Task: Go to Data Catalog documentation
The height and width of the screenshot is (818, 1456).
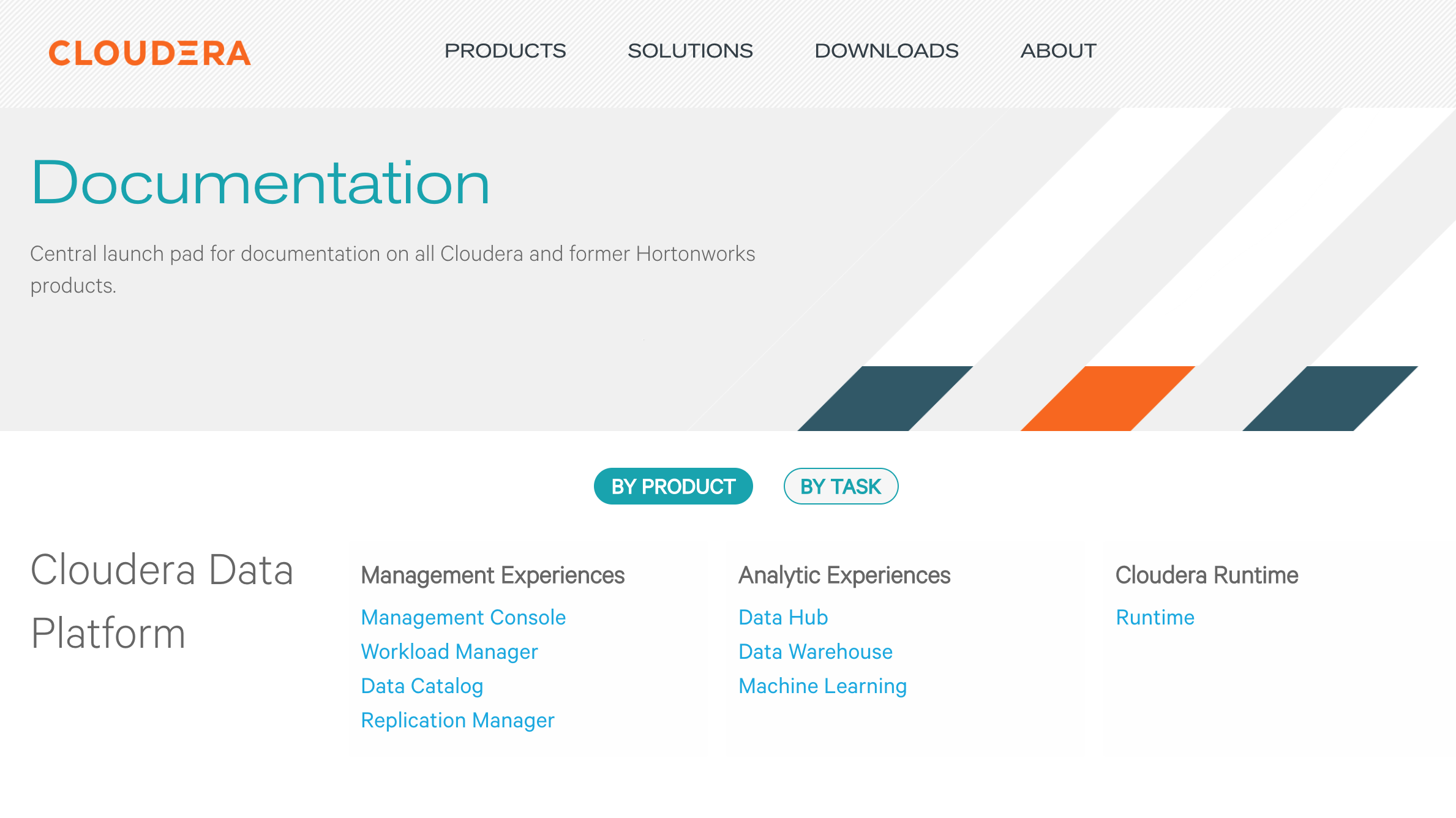Action: pos(422,686)
